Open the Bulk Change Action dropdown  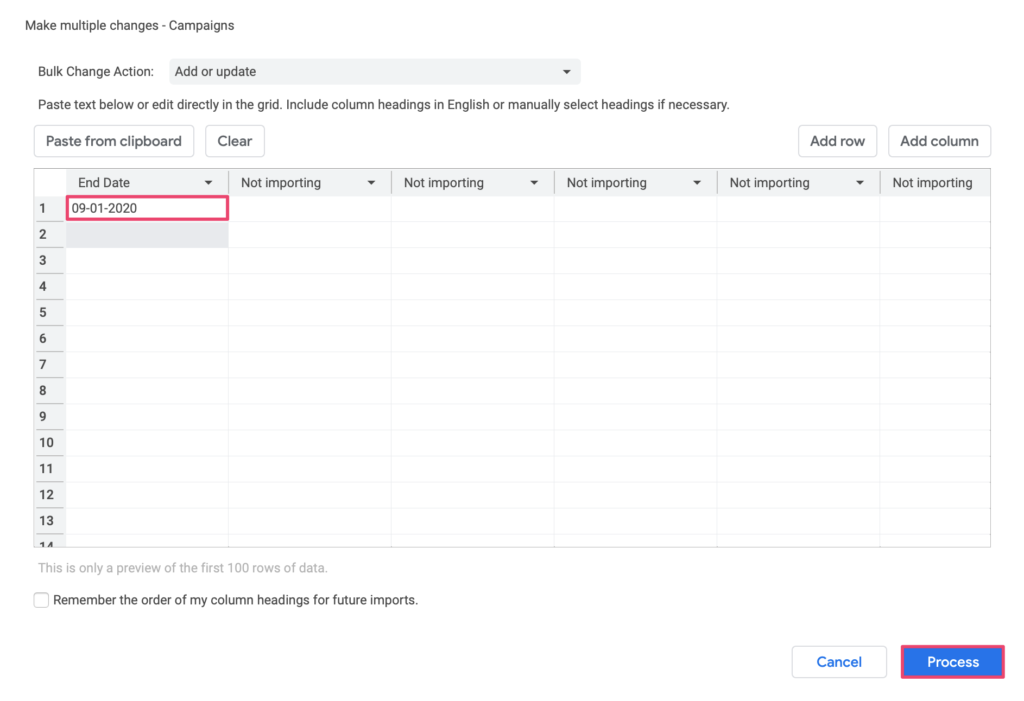(x=375, y=71)
